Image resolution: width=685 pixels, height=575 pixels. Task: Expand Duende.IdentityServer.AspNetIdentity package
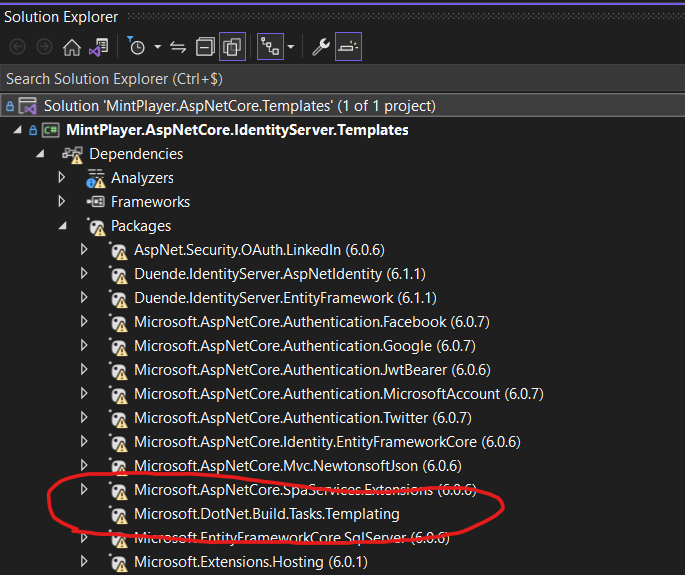[84, 274]
